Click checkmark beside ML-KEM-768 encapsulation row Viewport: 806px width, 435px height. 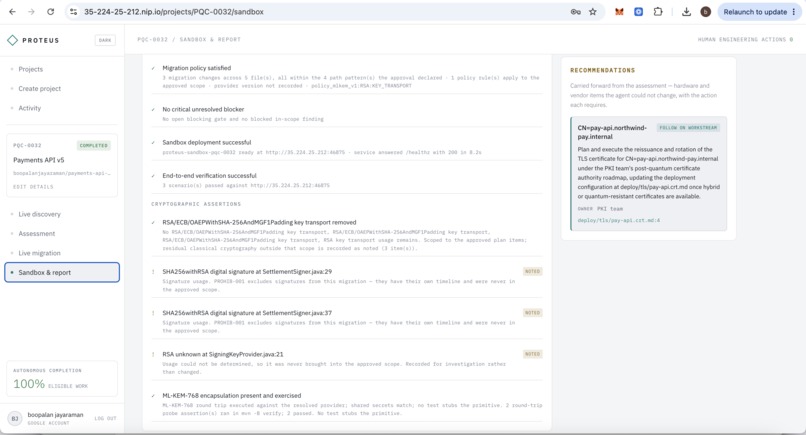coord(153,396)
